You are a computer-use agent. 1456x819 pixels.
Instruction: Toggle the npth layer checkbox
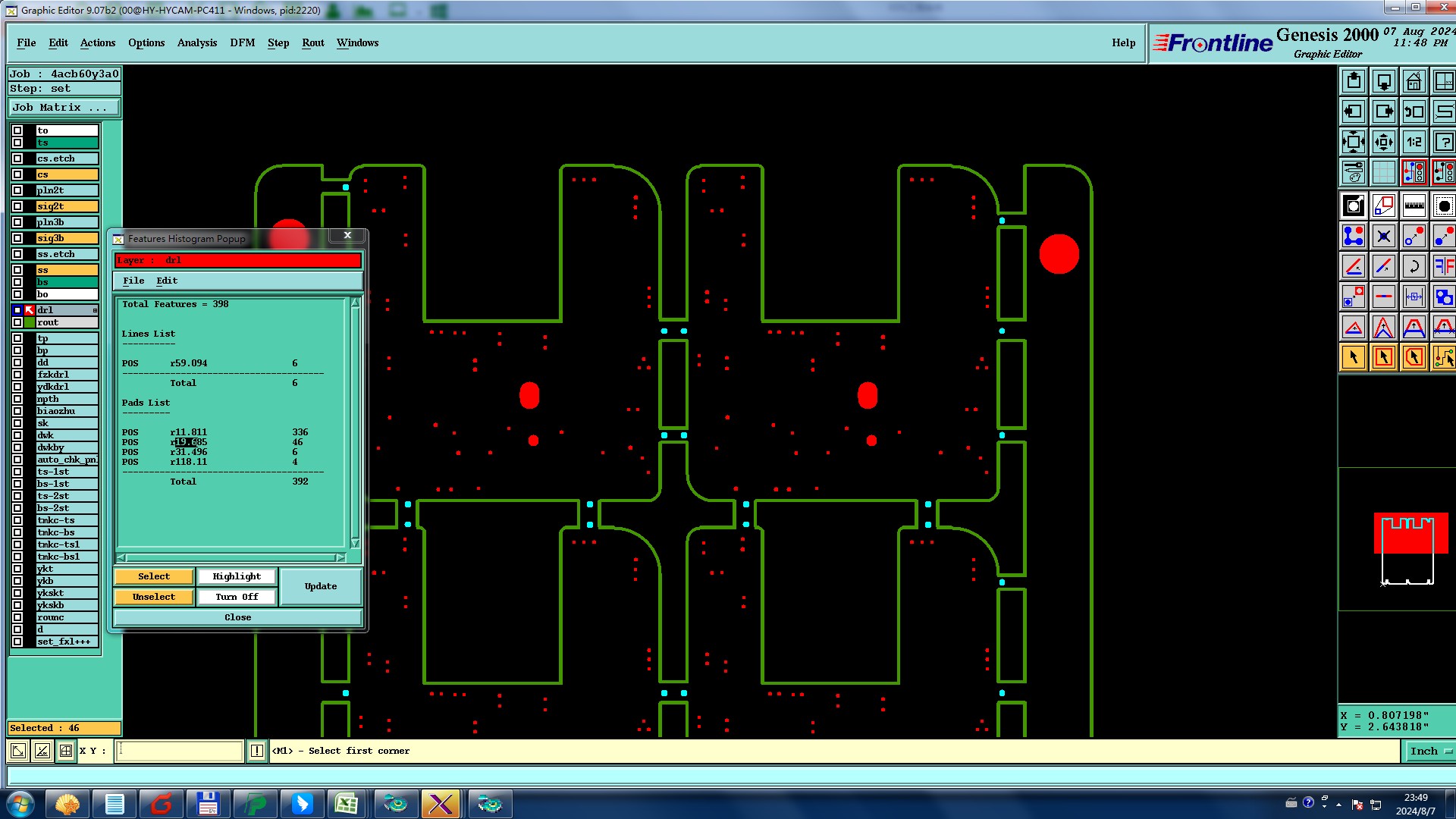[x=17, y=399]
